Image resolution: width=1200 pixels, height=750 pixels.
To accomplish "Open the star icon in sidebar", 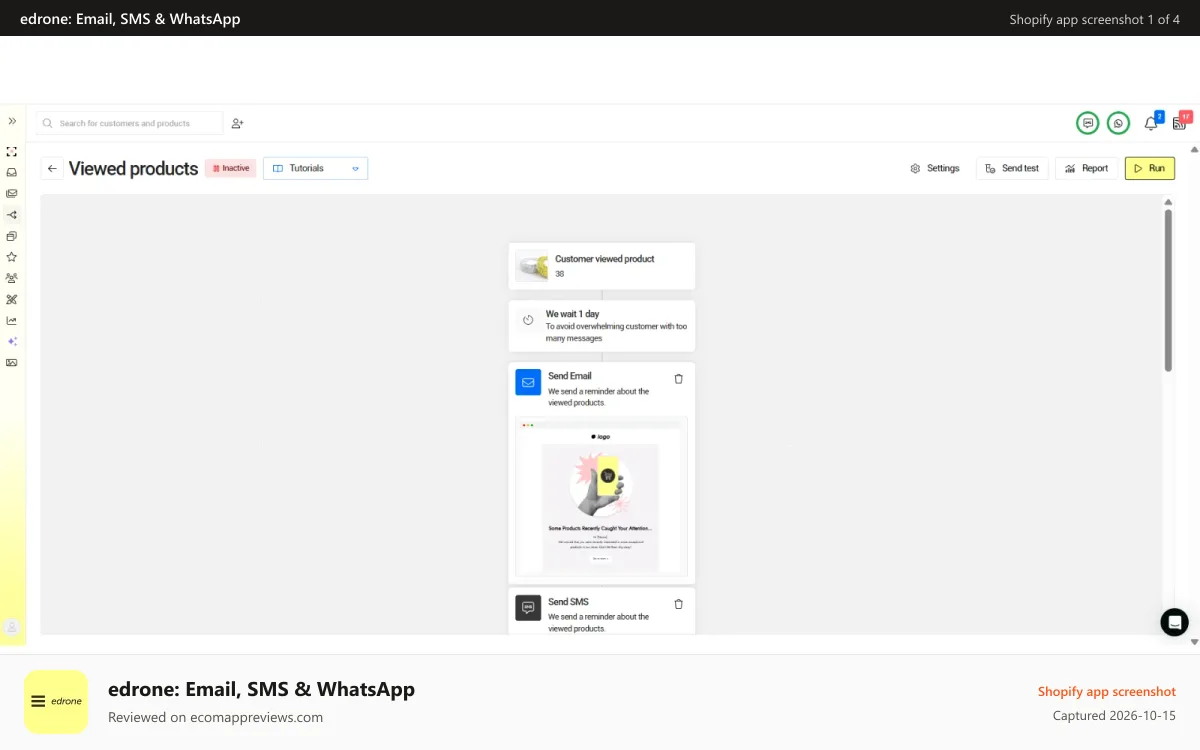I will (12, 257).
